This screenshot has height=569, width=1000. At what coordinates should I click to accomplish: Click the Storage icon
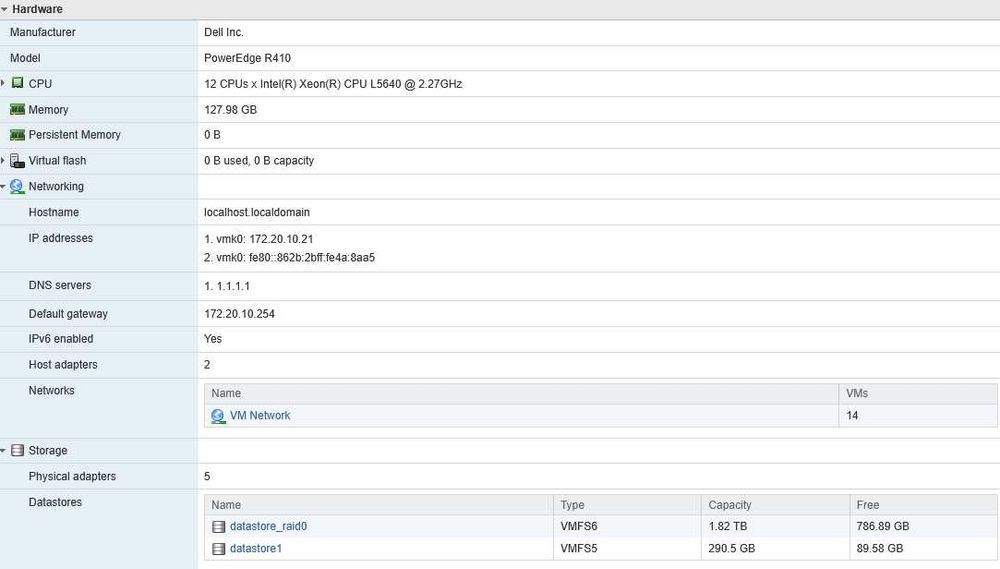click(x=18, y=450)
